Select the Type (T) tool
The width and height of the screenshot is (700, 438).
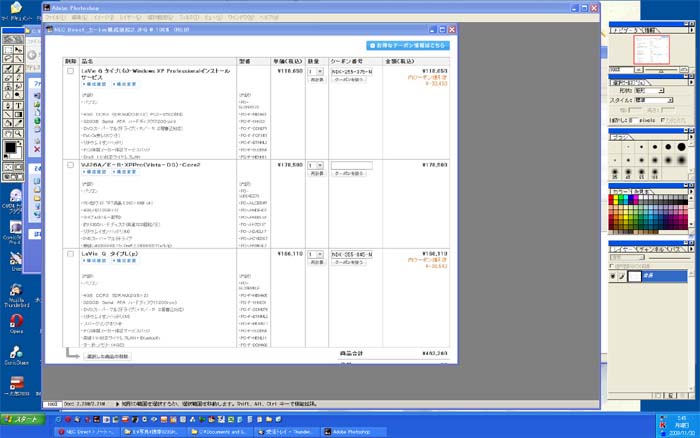[x=18, y=106]
